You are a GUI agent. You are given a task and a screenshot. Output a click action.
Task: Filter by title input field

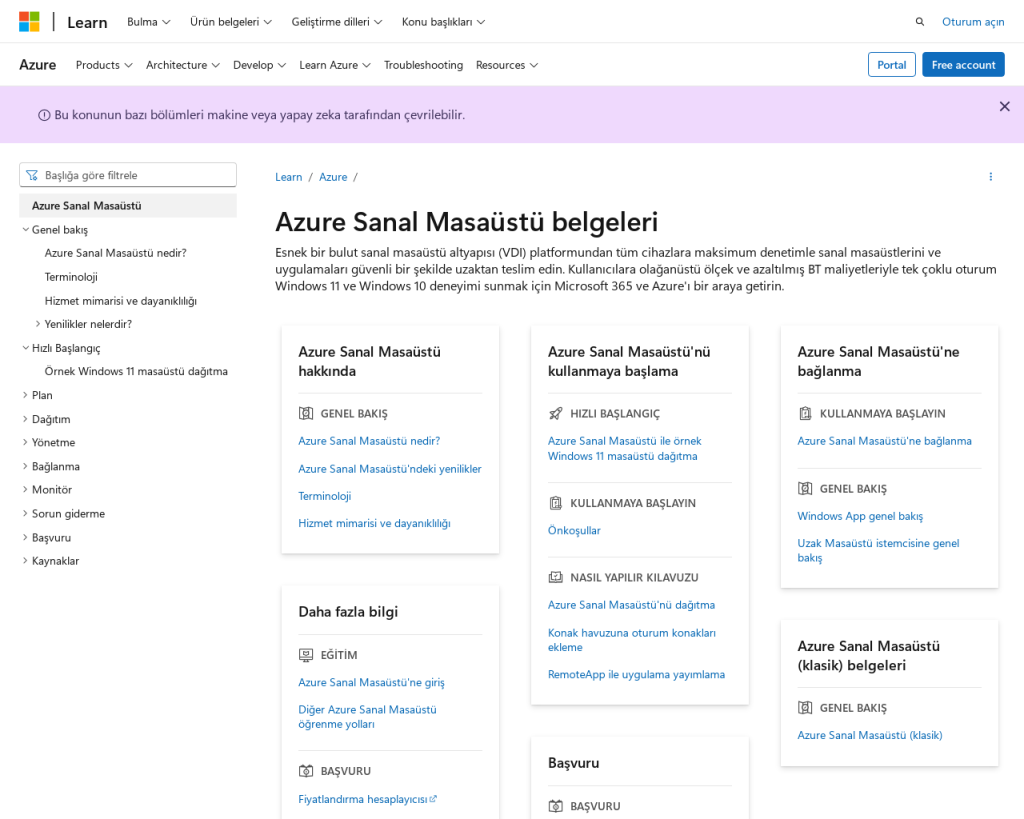(128, 175)
